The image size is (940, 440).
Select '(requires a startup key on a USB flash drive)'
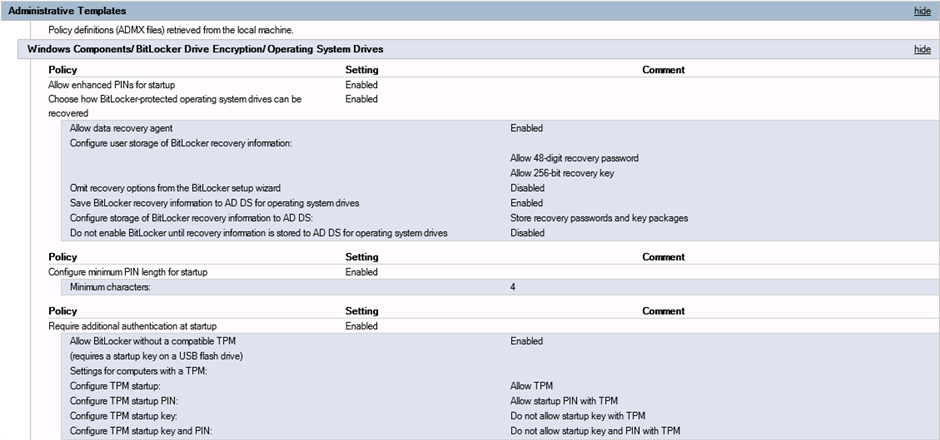tap(156, 356)
